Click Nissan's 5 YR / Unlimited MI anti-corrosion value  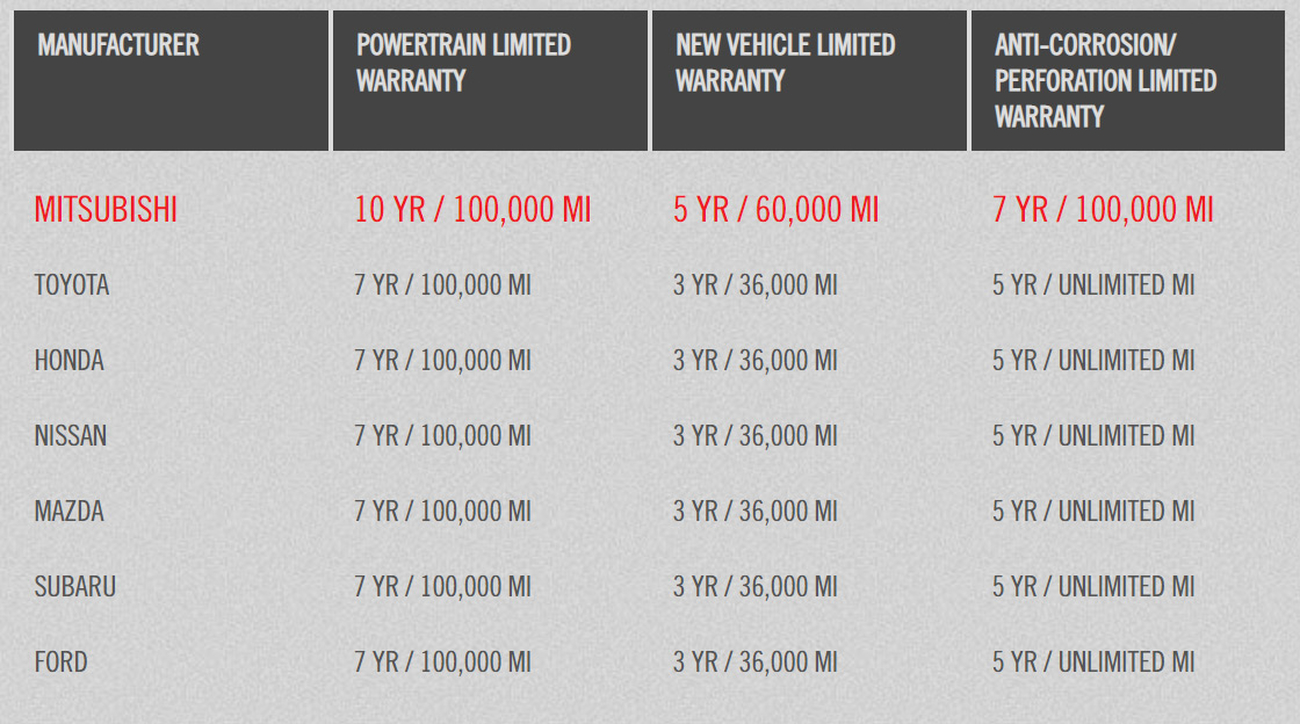[x=1094, y=436]
